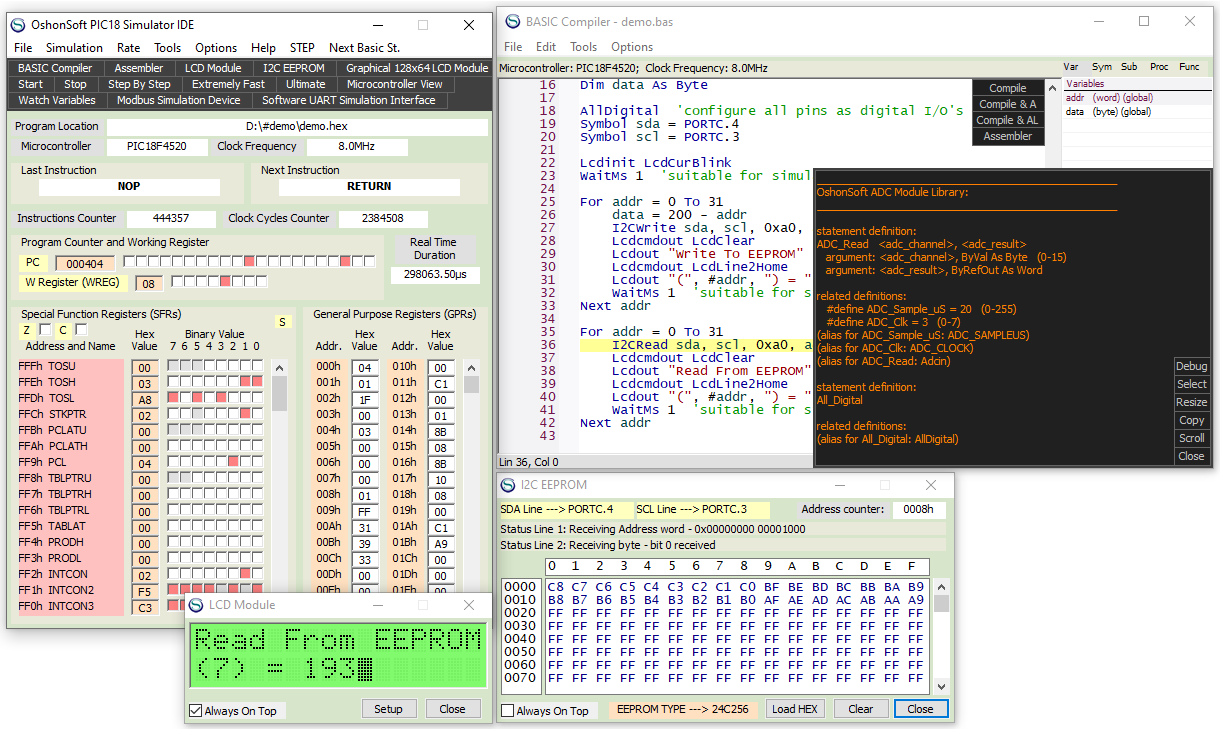This screenshot has height=729, width=1220.
Task: Enable Always On Top in the I2C EEPROM window
Action: [x=508, y=710]
